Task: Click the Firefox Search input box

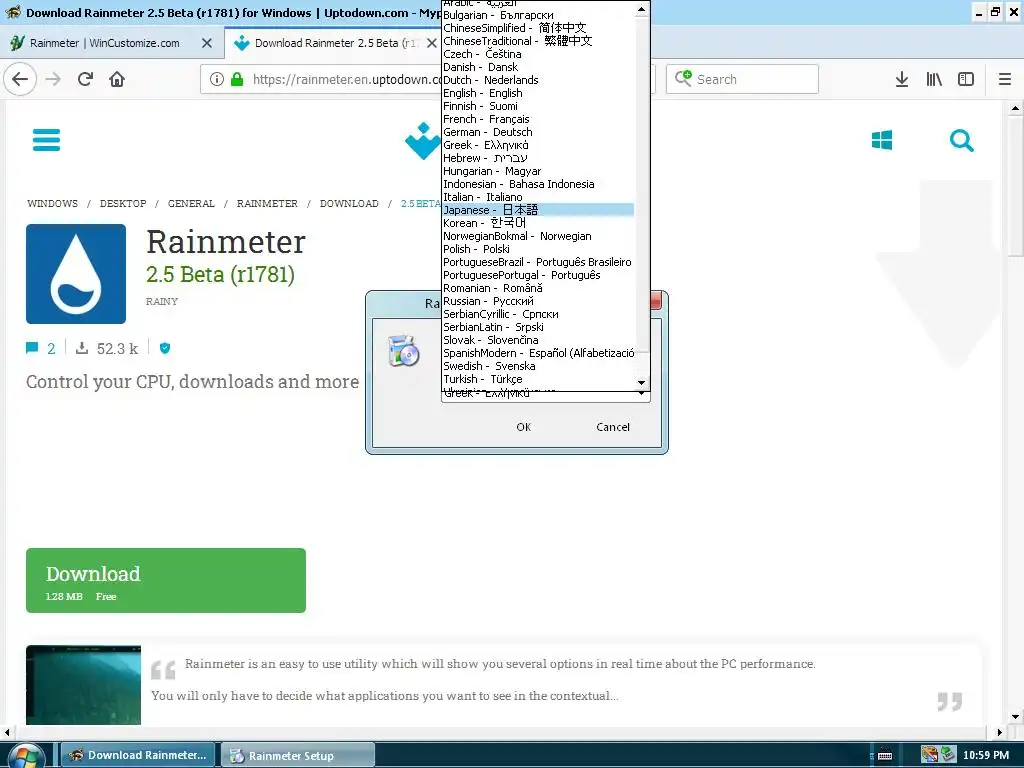Action: [742, 79]
